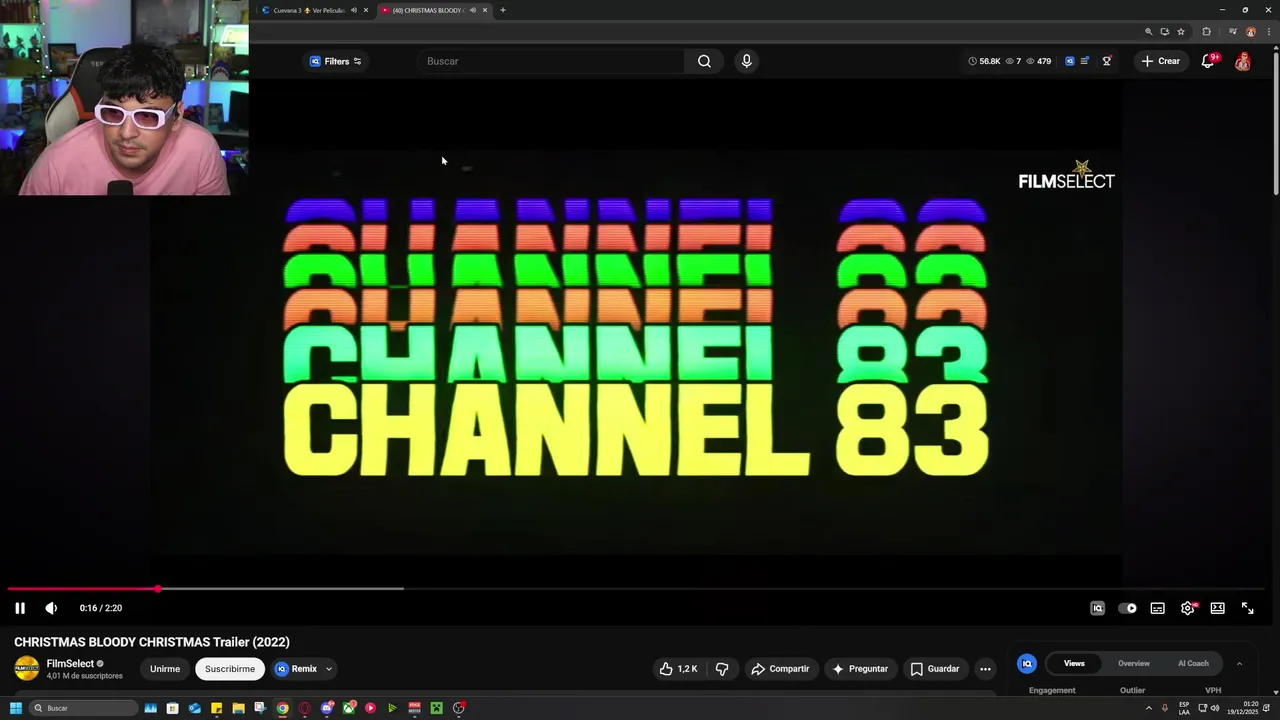Open Microsoft Store from taskbar
1280x720 pixels.
tap(173, 708)
